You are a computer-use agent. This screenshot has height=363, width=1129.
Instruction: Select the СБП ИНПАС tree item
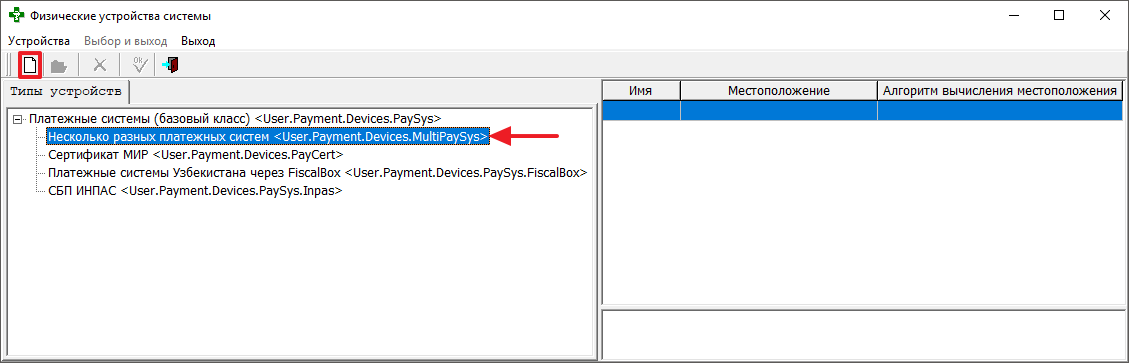pos(194,192)
